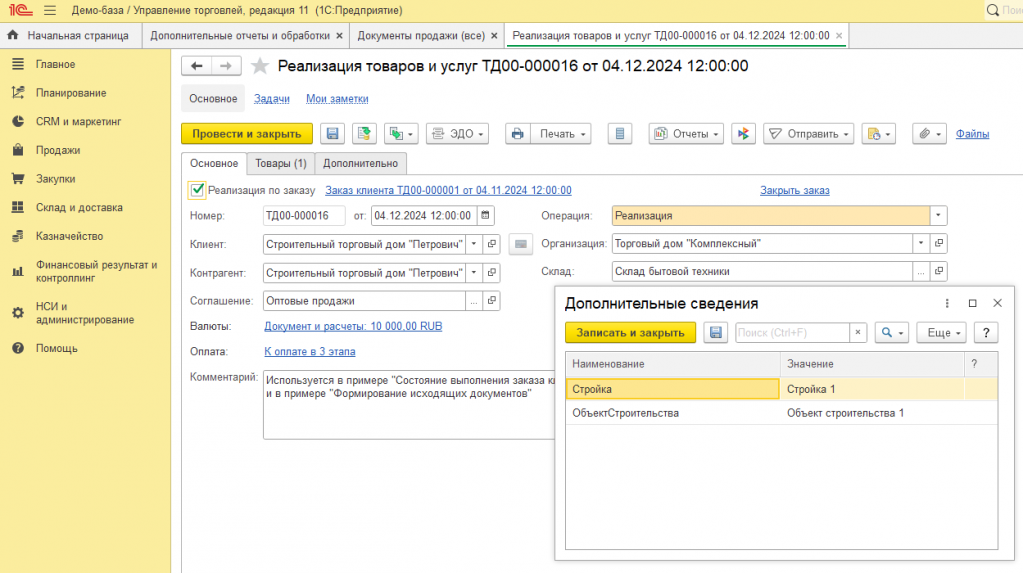Open Склад и доставка section
1023x573 pixels.
click(x=79, y=208)
